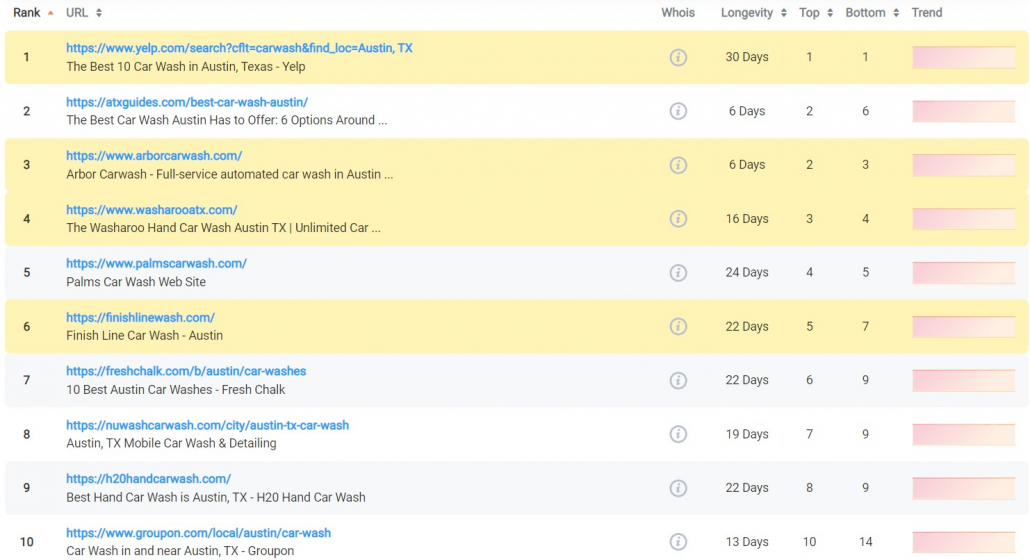The height and width of the screenshot is (560, 1030).
Task: Open Whois info for the palmscarwash.com row
Action: pyautogui.click(x=678, y=272)
